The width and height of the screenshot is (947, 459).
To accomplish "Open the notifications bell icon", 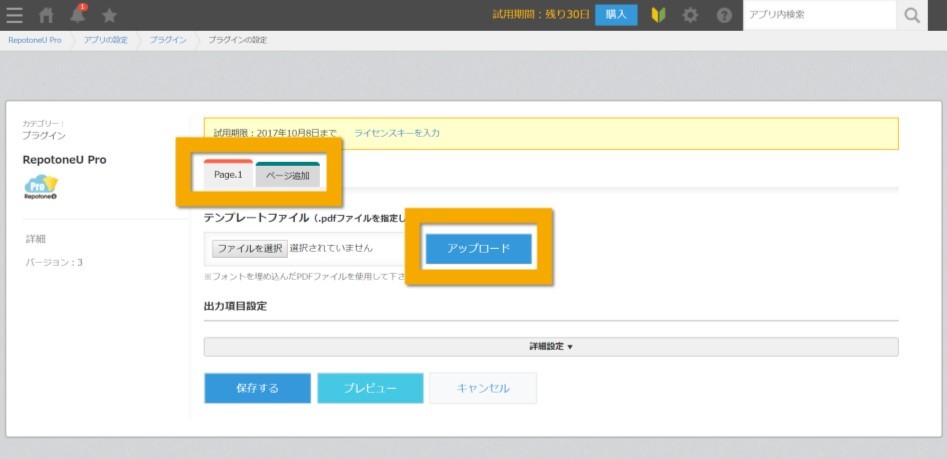I will pos(77,14).
